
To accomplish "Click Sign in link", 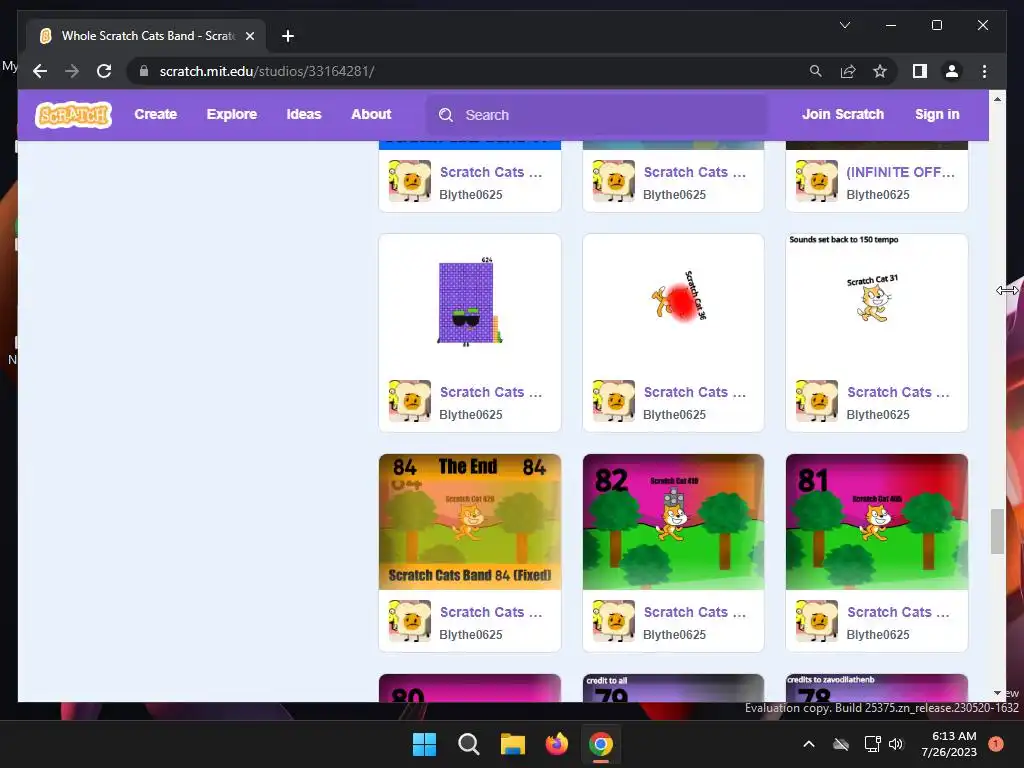I will click(937, 114).
